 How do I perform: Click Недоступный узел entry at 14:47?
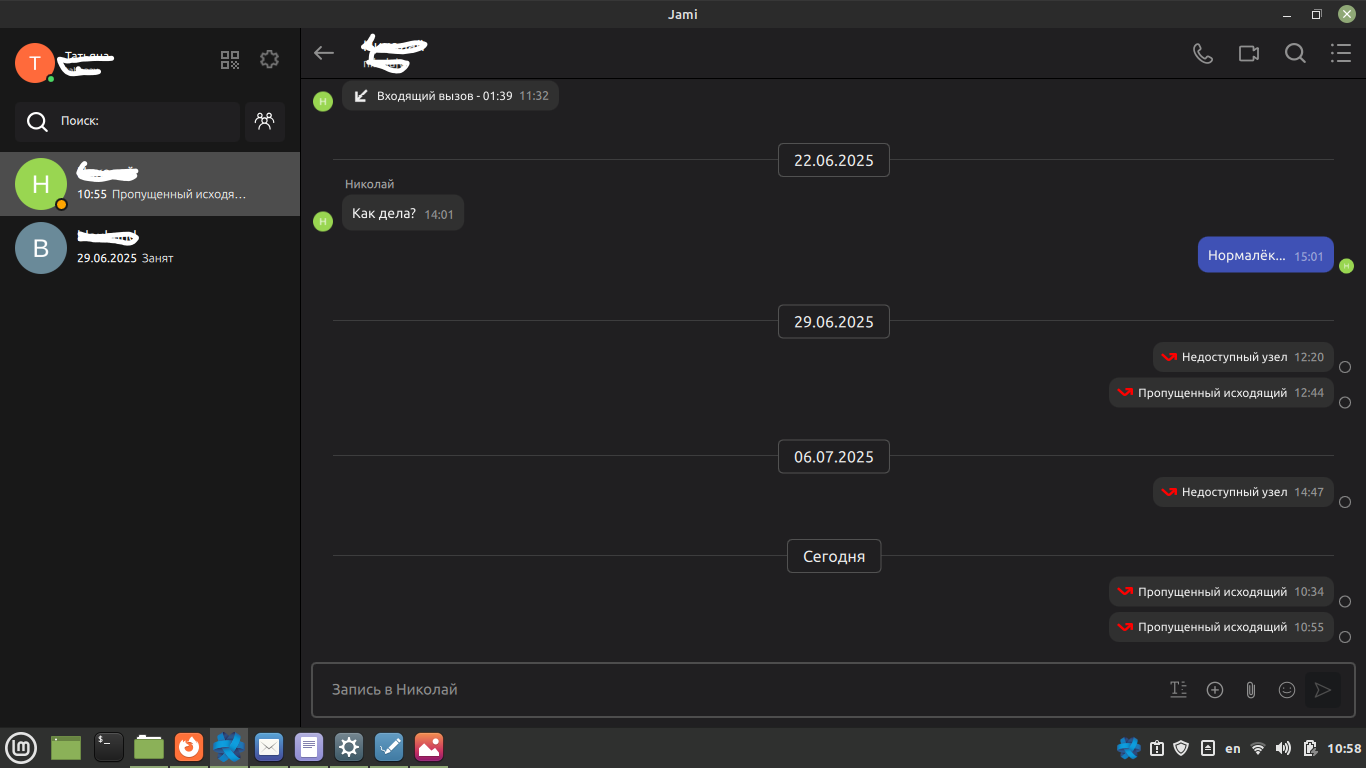1243,492
